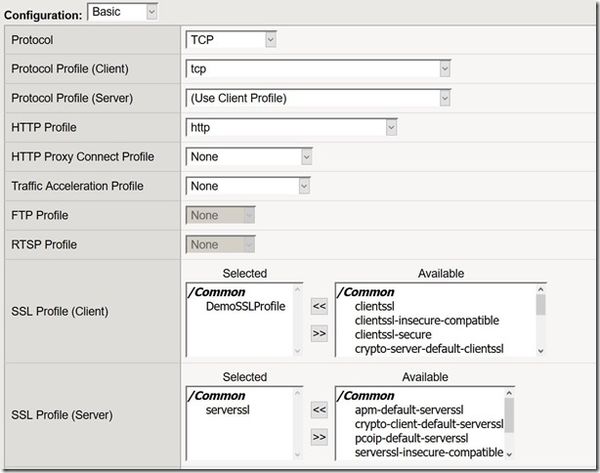Open the Protocol Profile (Server) dropdown
This screenshot has width=600, height=473.
(318, 98)
